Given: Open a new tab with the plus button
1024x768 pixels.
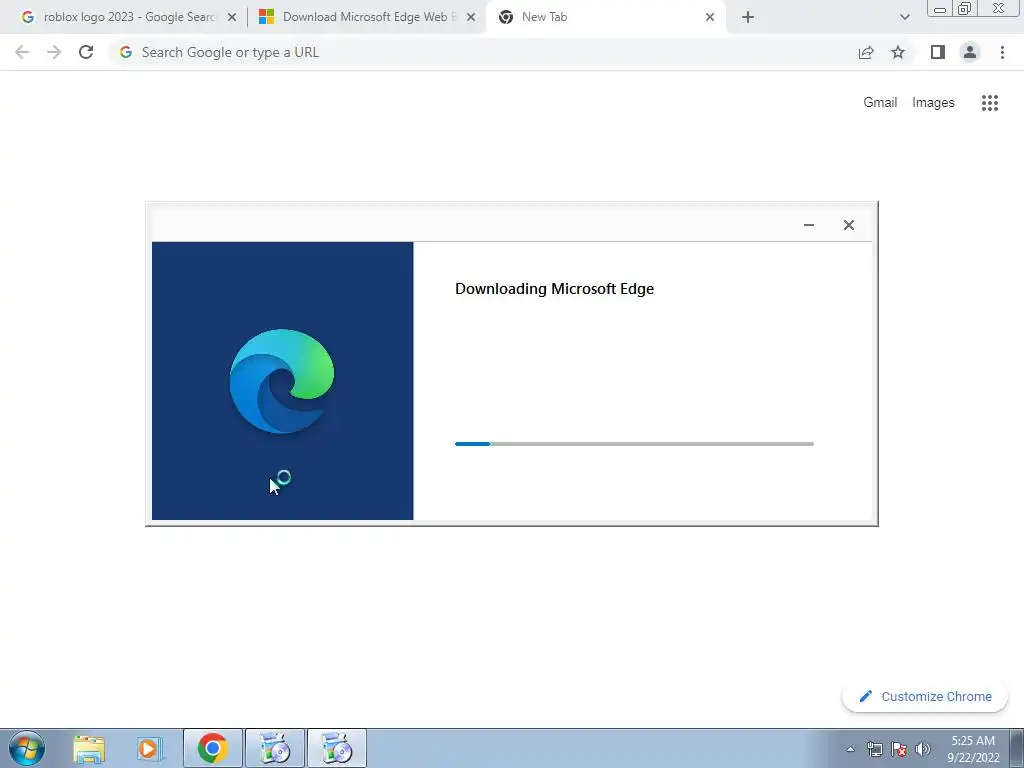Looking at the screenshot, I should pyautogui.click(x=748, y=18).
